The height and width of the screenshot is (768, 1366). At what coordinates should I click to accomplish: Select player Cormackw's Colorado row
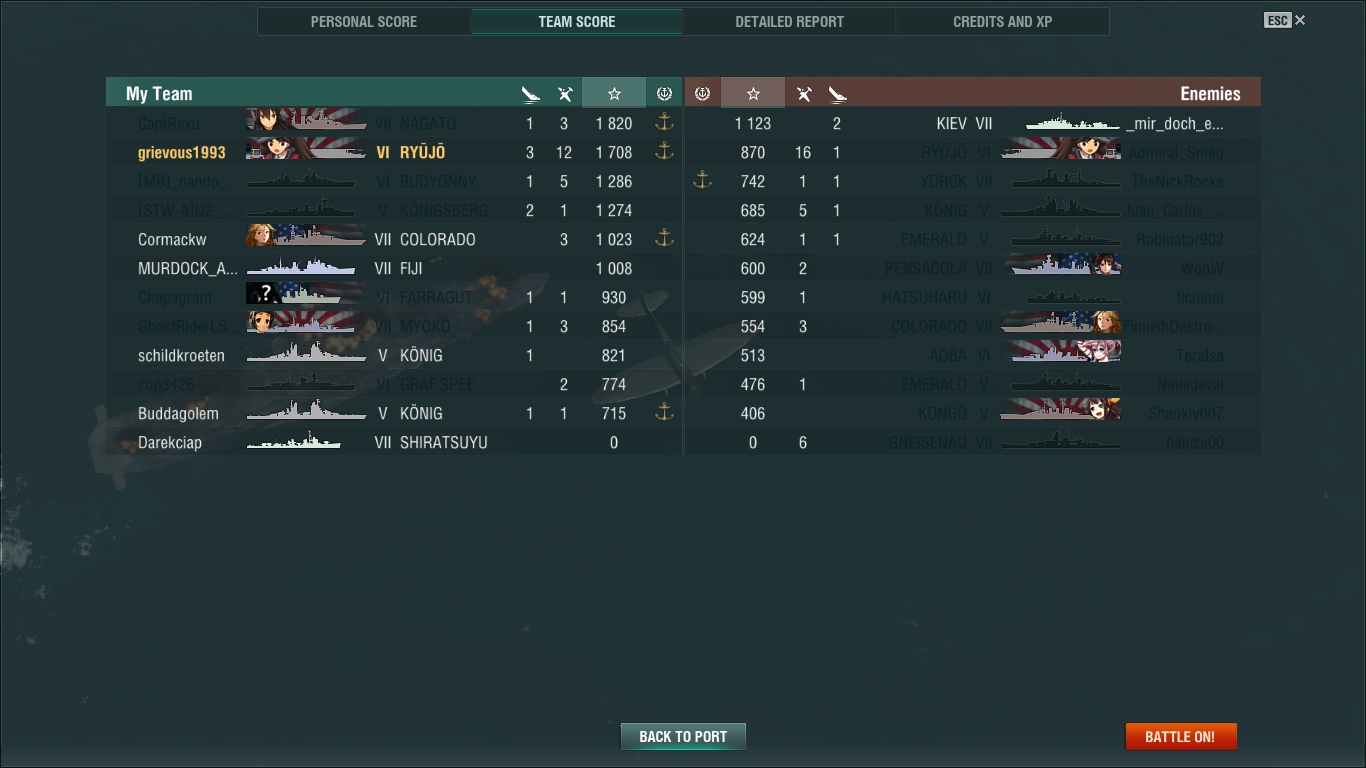tap(394, 239)
